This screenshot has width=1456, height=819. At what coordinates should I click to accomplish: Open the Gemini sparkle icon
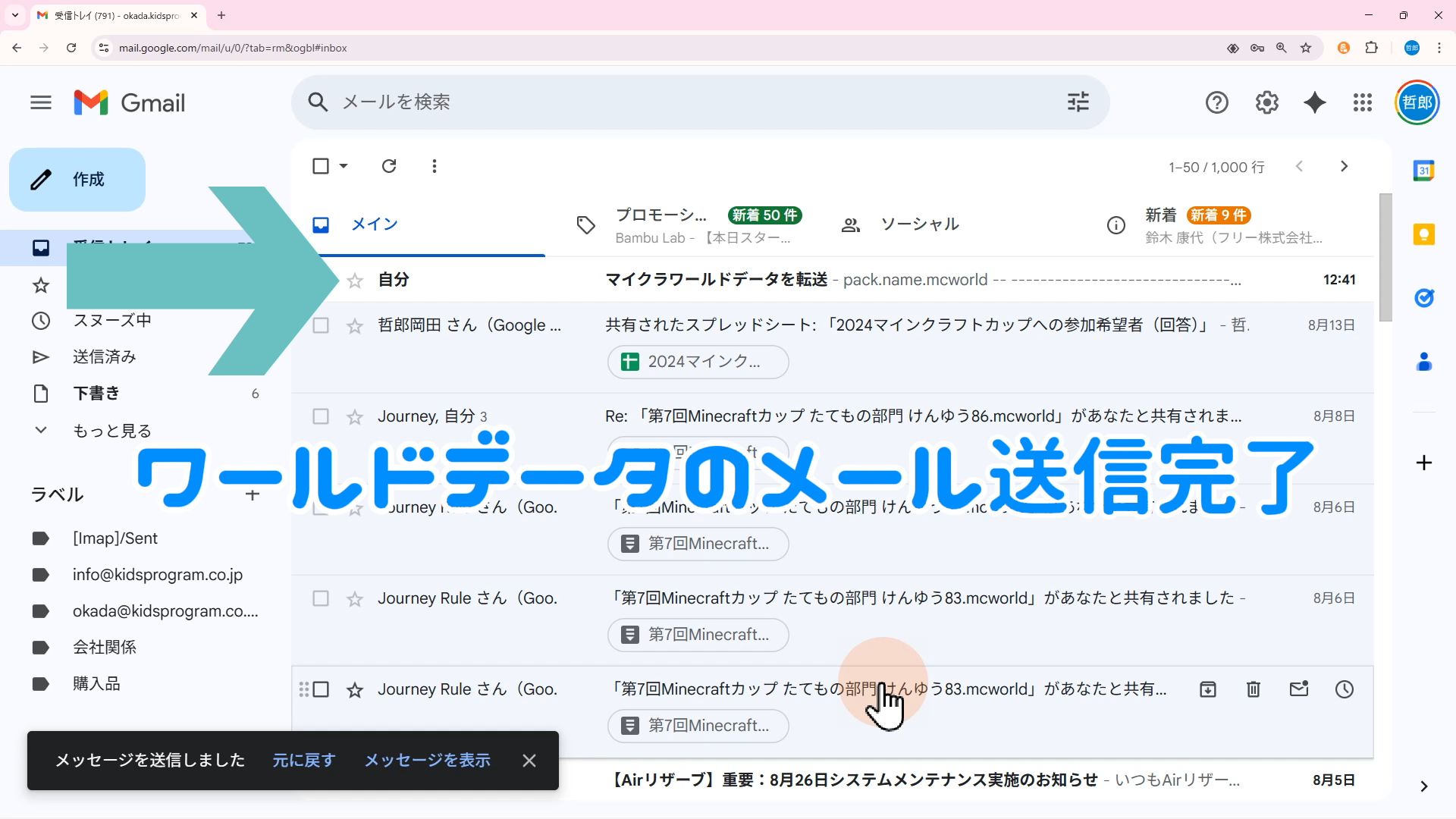pyautogui.click(x=1314, y=102)
